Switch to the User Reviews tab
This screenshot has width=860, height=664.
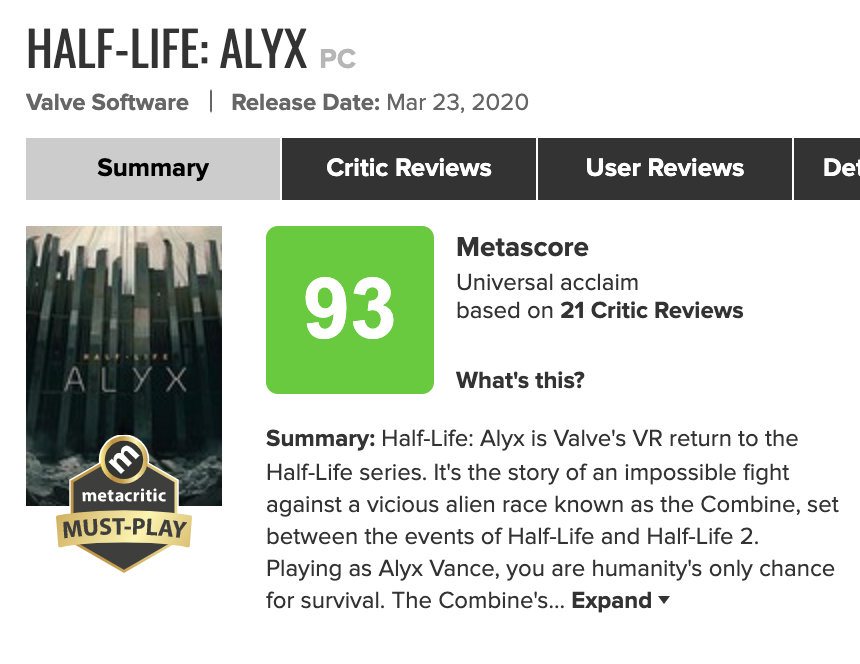tap(665, 168)
